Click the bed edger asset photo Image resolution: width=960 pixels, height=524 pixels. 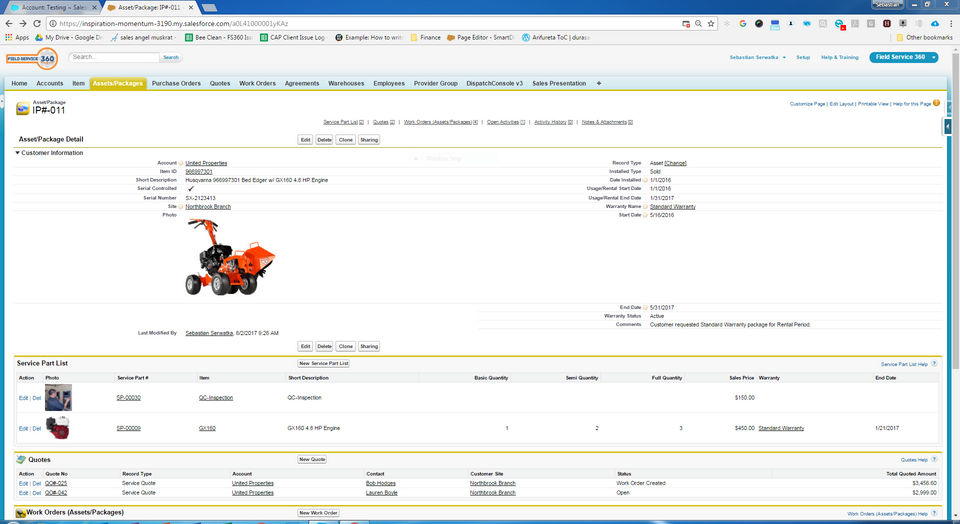pos(230,258)
